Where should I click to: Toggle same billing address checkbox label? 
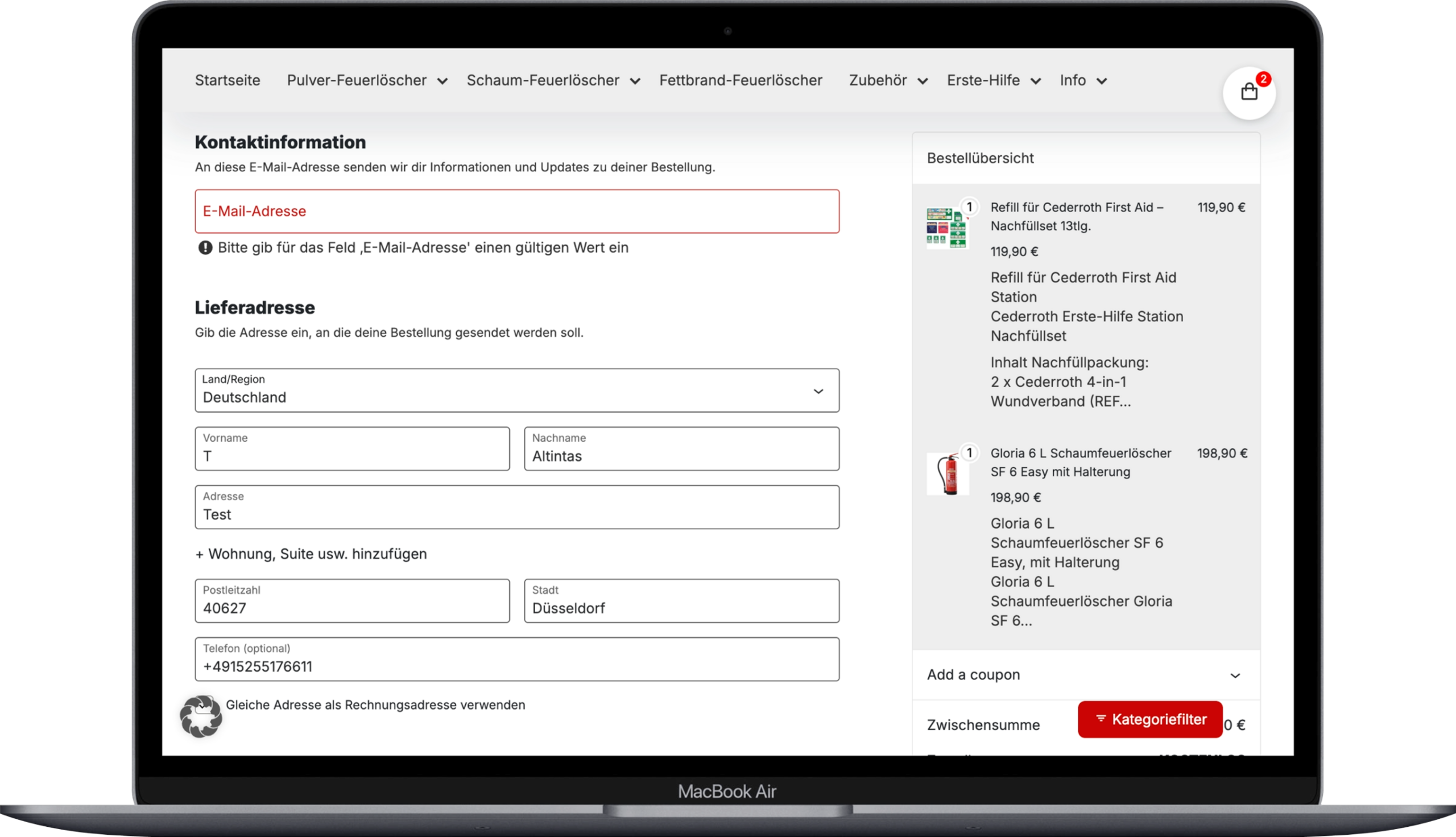375,705
